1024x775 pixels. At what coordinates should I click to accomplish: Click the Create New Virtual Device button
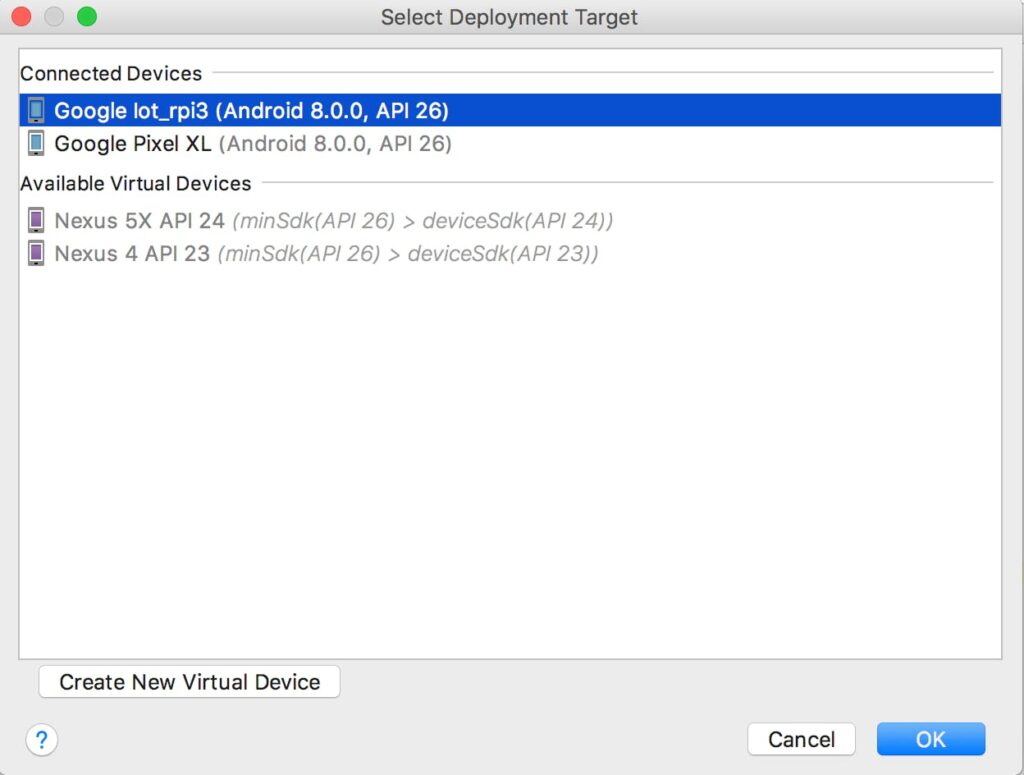point(190,682)
